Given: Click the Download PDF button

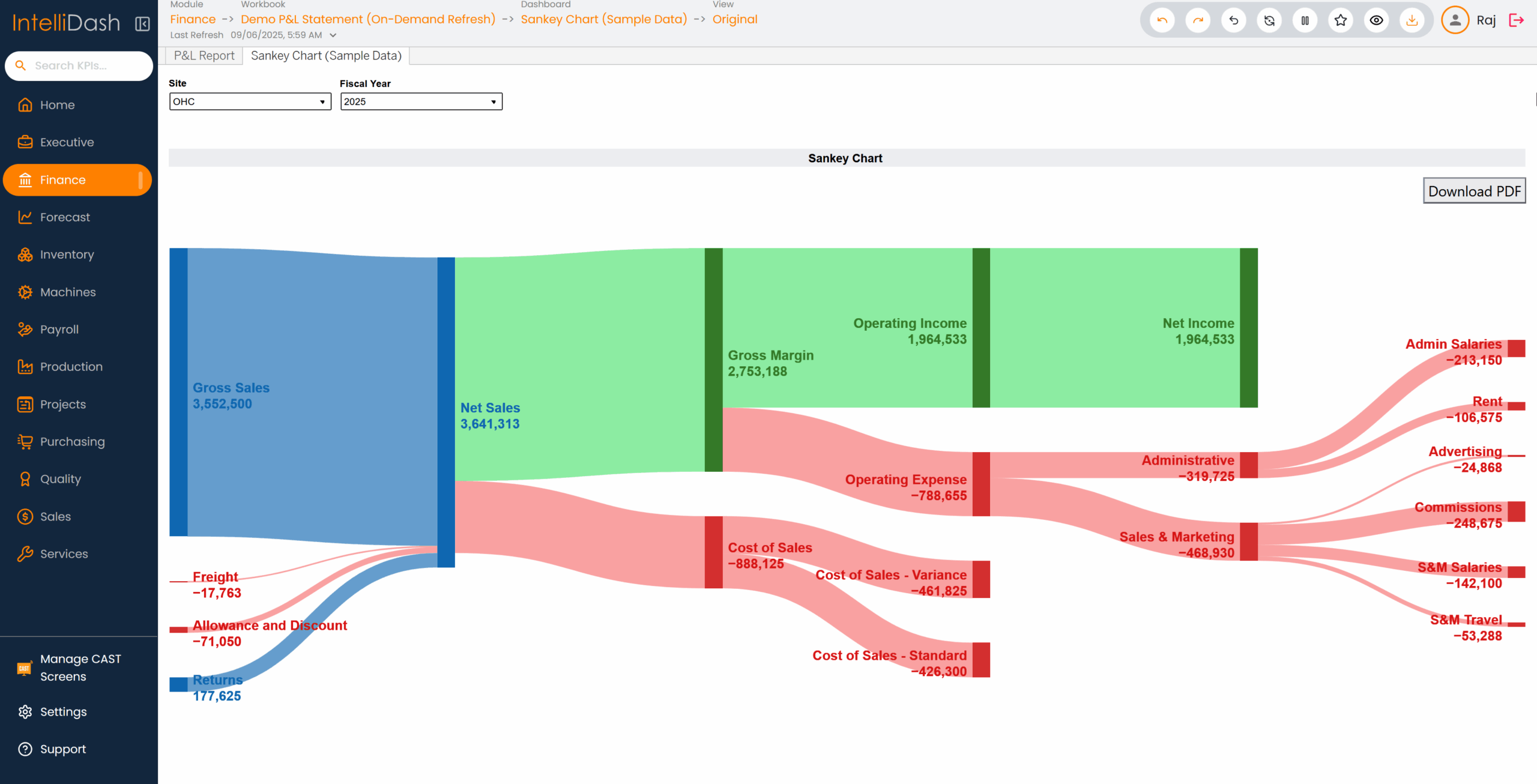Looking at the screenshot, I should (x=1474, y=191).
